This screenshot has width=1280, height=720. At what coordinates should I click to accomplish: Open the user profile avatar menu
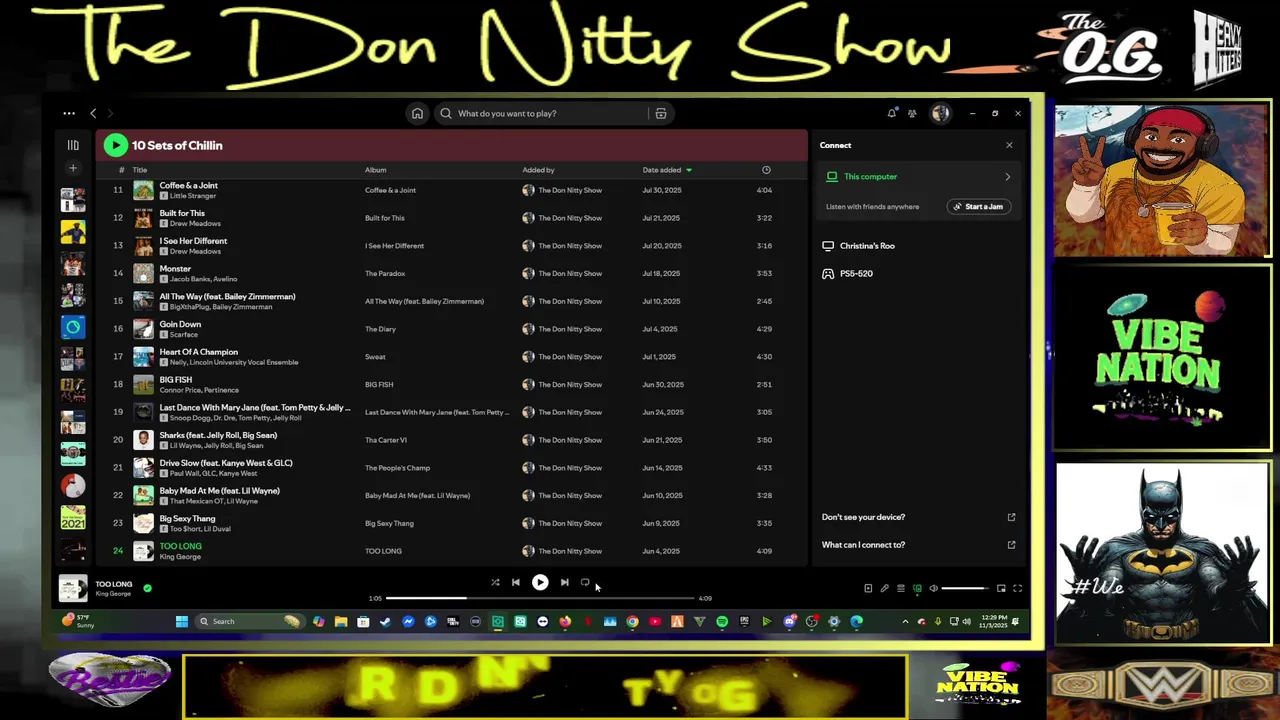pyautogui.click(x=940, y=113)
